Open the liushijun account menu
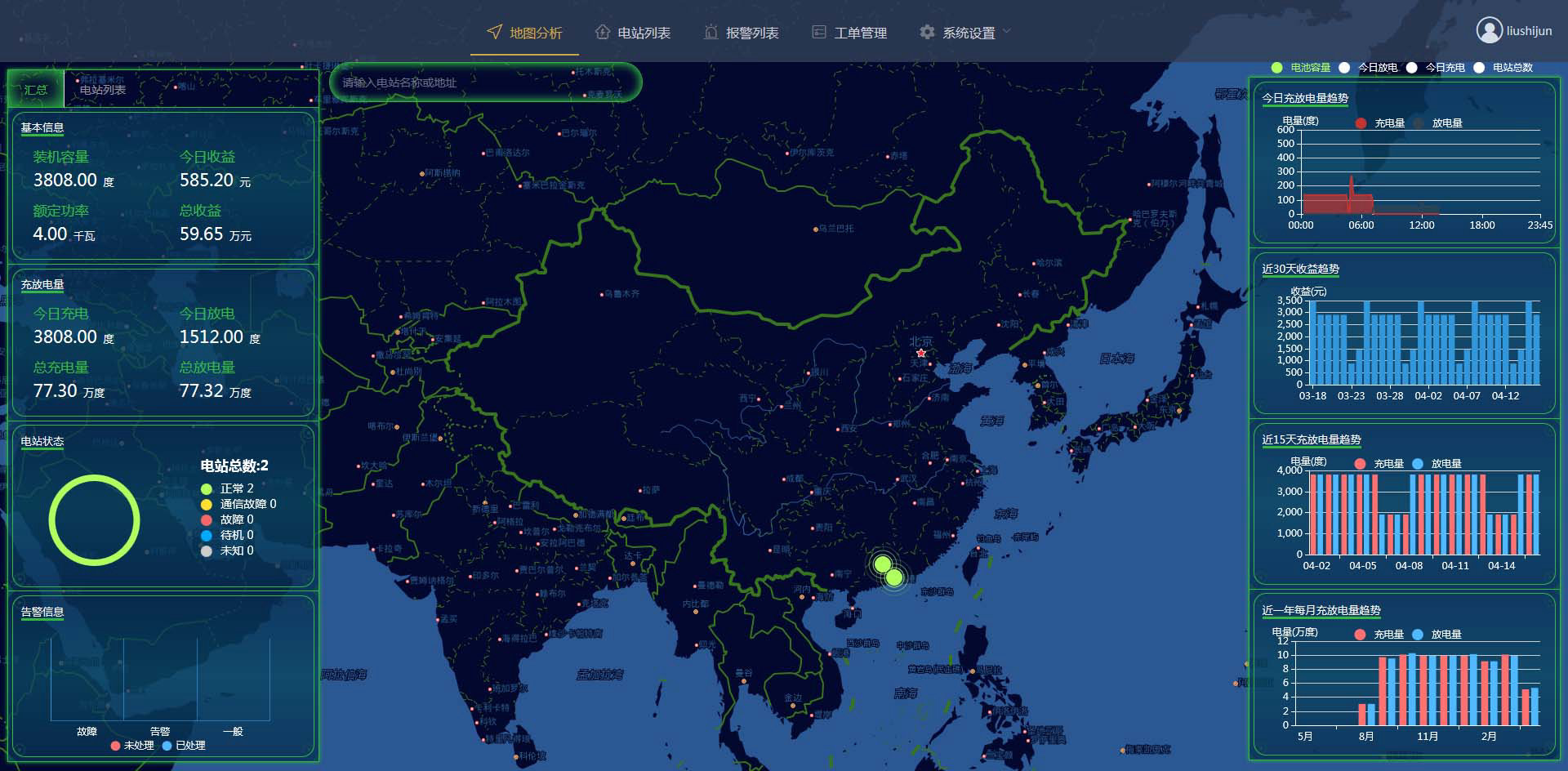The image size is (1568, 771). pos(1529,31)
